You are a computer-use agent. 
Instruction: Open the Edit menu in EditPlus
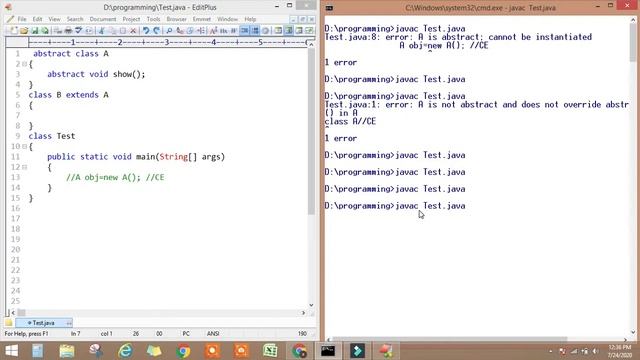[x=37, y=19]
